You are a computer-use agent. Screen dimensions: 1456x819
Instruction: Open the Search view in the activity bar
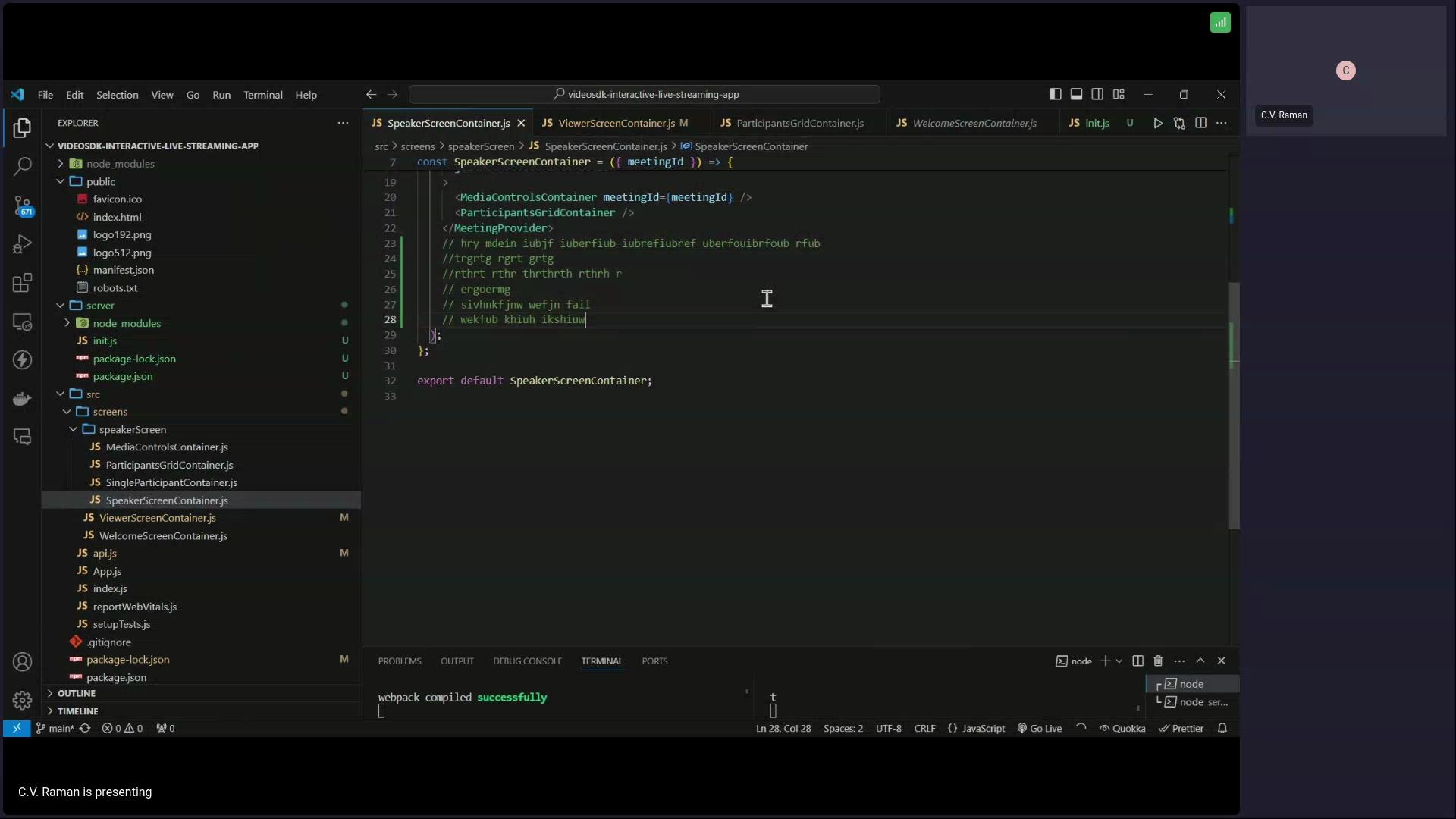point(22,166)
